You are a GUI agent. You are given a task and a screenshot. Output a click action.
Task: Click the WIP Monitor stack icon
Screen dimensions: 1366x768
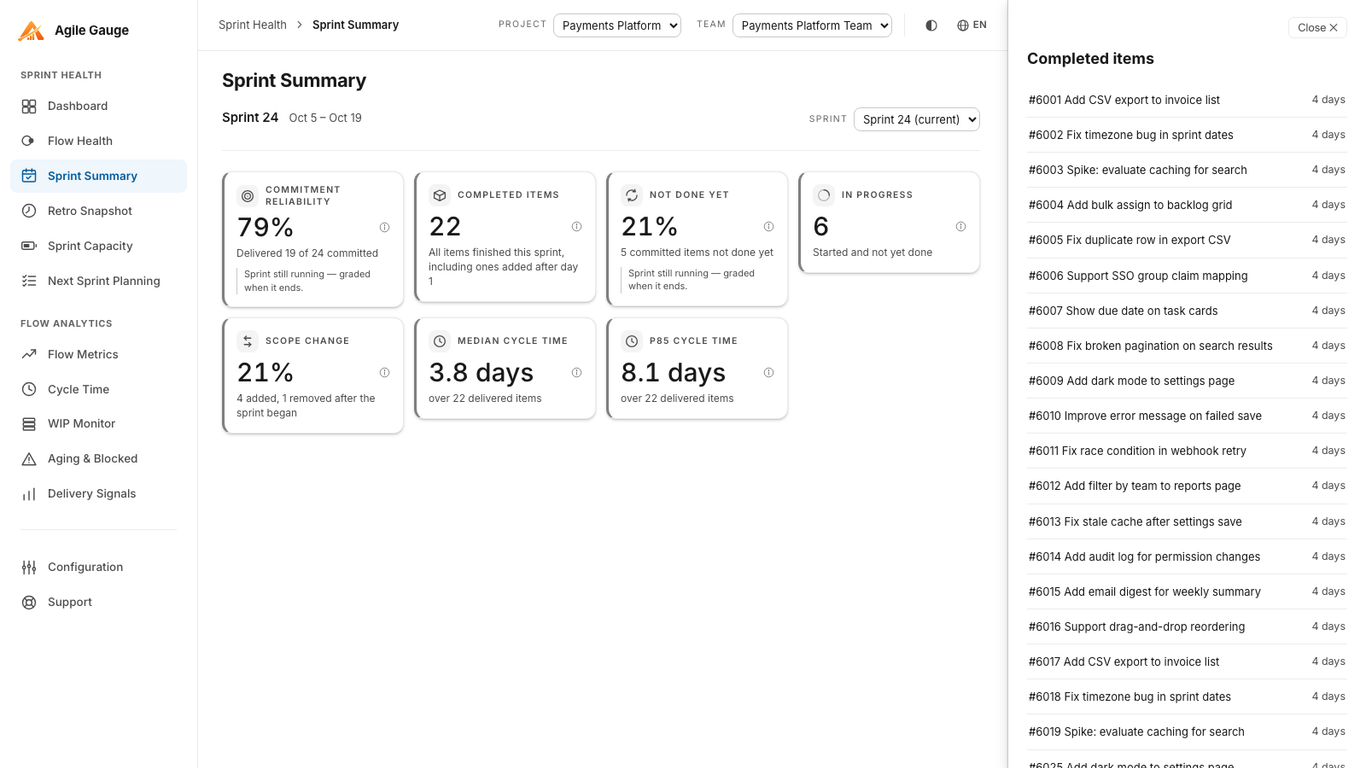[x=29, y=424]
